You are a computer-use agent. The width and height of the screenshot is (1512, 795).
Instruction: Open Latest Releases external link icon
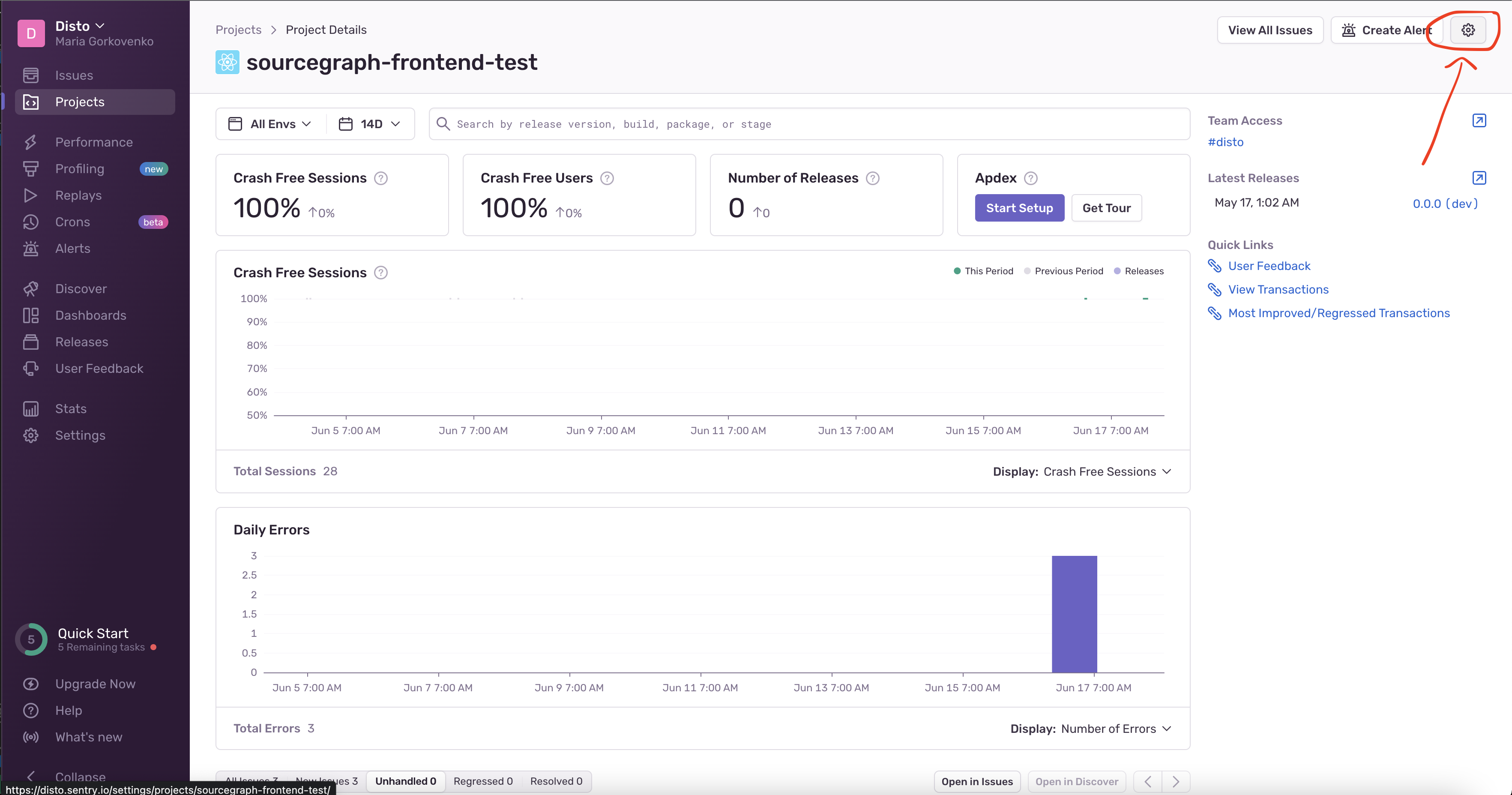click(x=1479, y=178)
